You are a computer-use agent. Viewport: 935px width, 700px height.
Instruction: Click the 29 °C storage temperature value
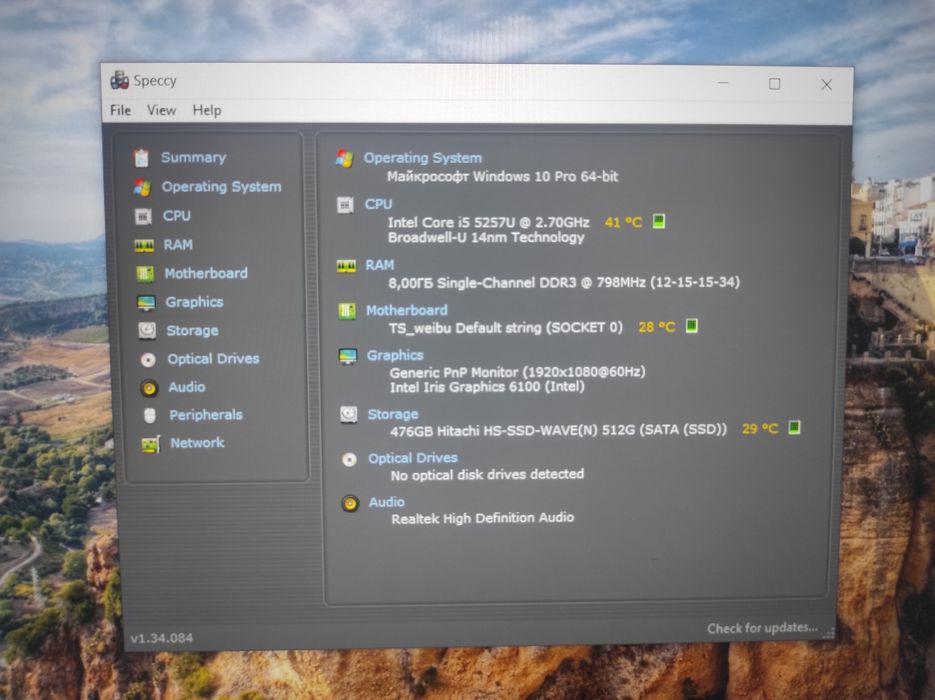click(x=760, y=428)
